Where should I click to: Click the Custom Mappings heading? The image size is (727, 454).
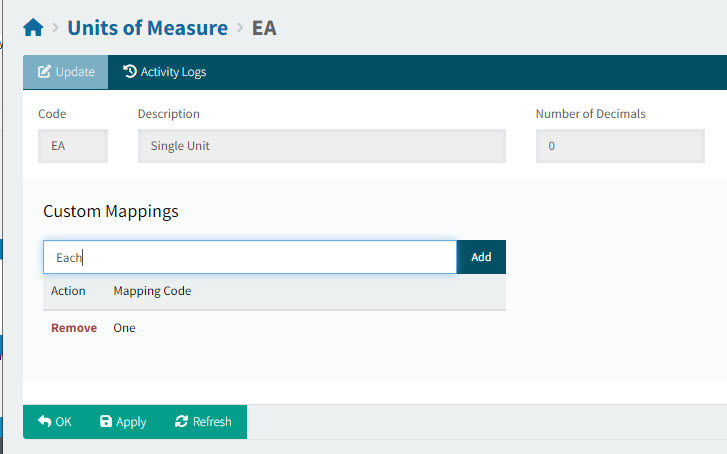pyautogui.click(x=111, y=211)
